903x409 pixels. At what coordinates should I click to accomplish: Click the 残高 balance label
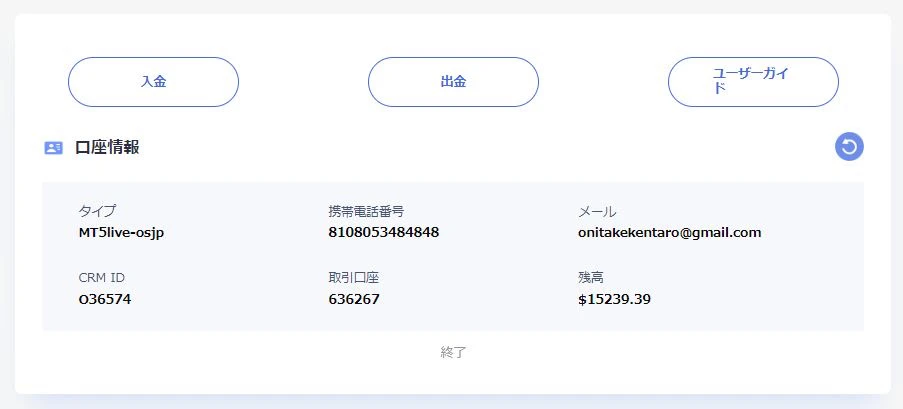point(591,277)
